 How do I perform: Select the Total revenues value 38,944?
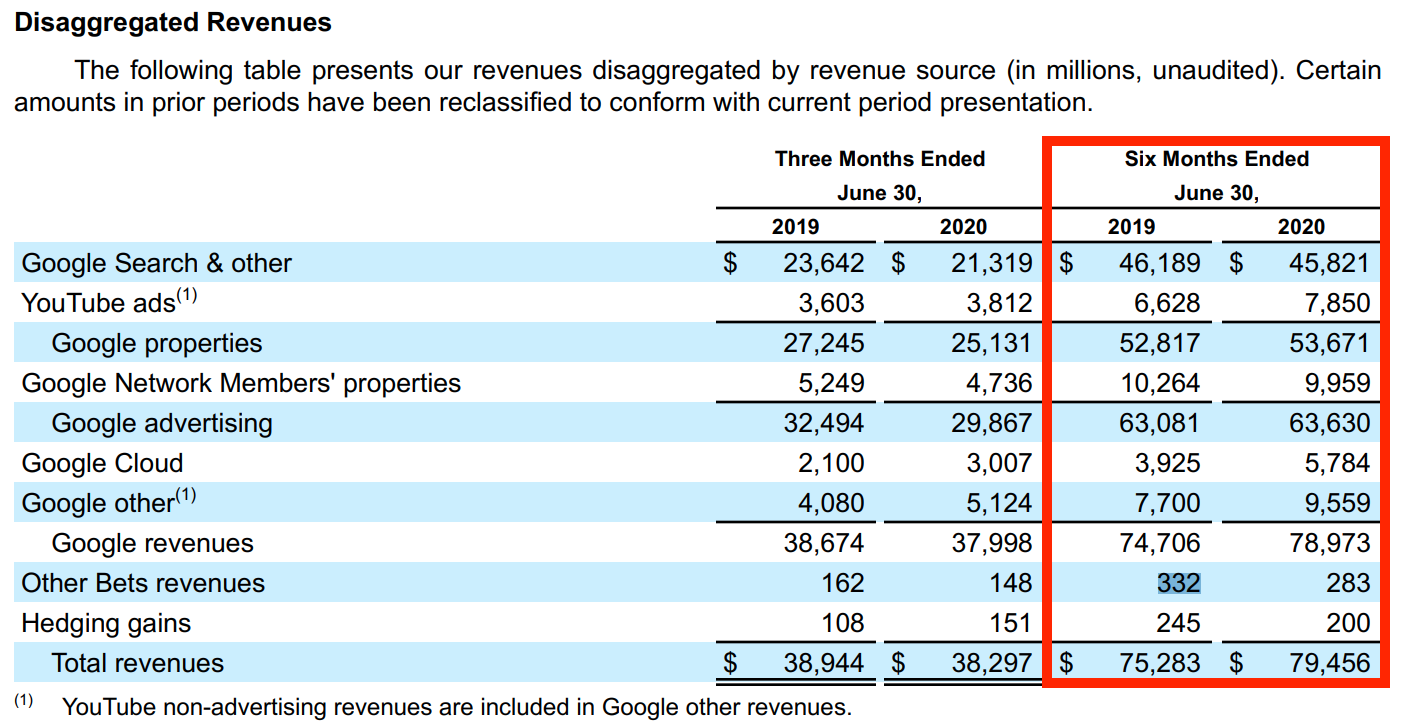824,663
